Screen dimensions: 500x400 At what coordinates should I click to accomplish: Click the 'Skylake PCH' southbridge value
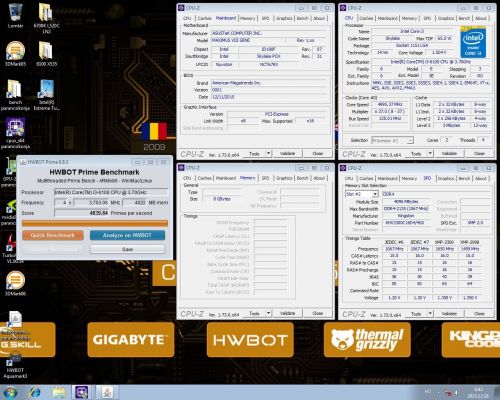[x=269, y=56]
